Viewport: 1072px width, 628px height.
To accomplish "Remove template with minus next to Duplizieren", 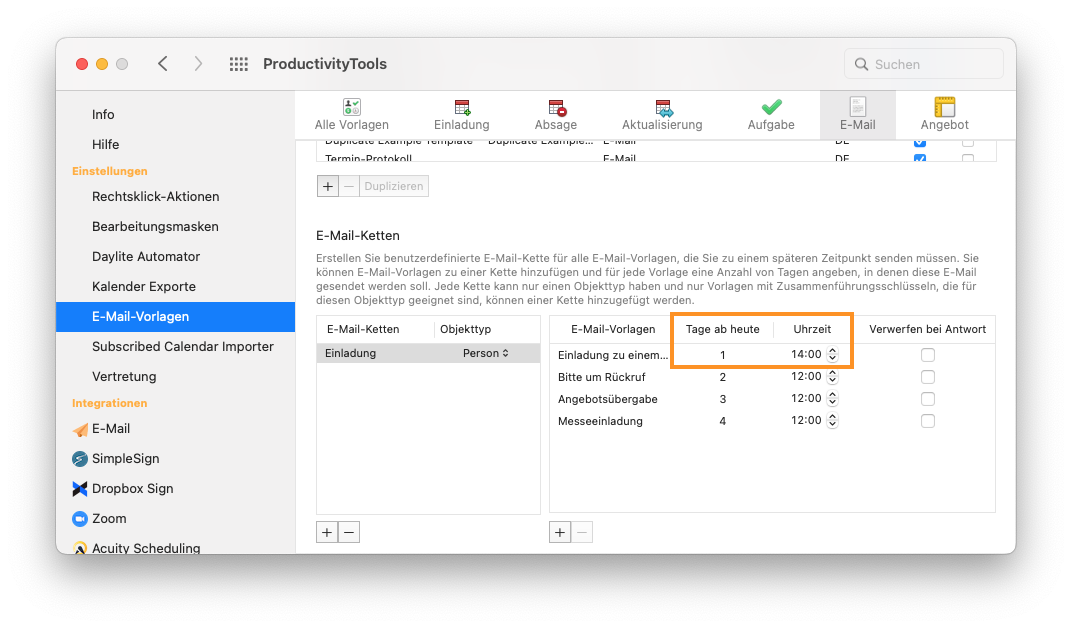I will 349,186.
